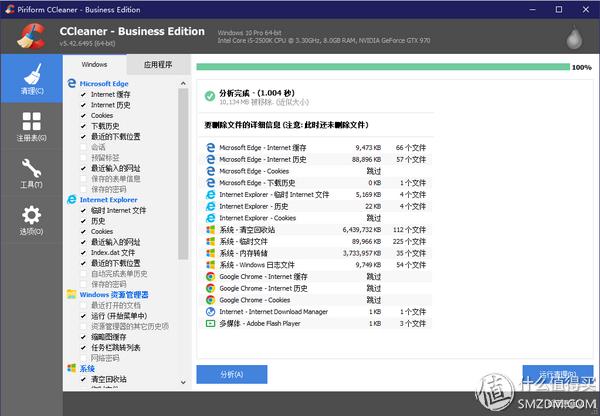The image size is (600, 416).
Task: Open the Tools (工具) wrench icon
Action: coord(31,168)
